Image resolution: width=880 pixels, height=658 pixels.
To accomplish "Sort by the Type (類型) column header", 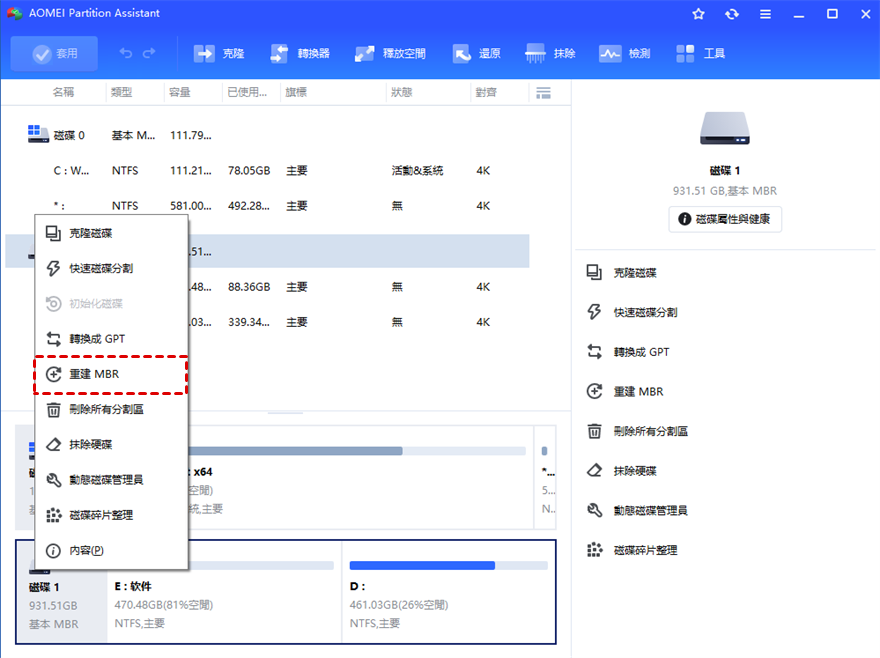I will pyautogui.click(x=121, y=92).
